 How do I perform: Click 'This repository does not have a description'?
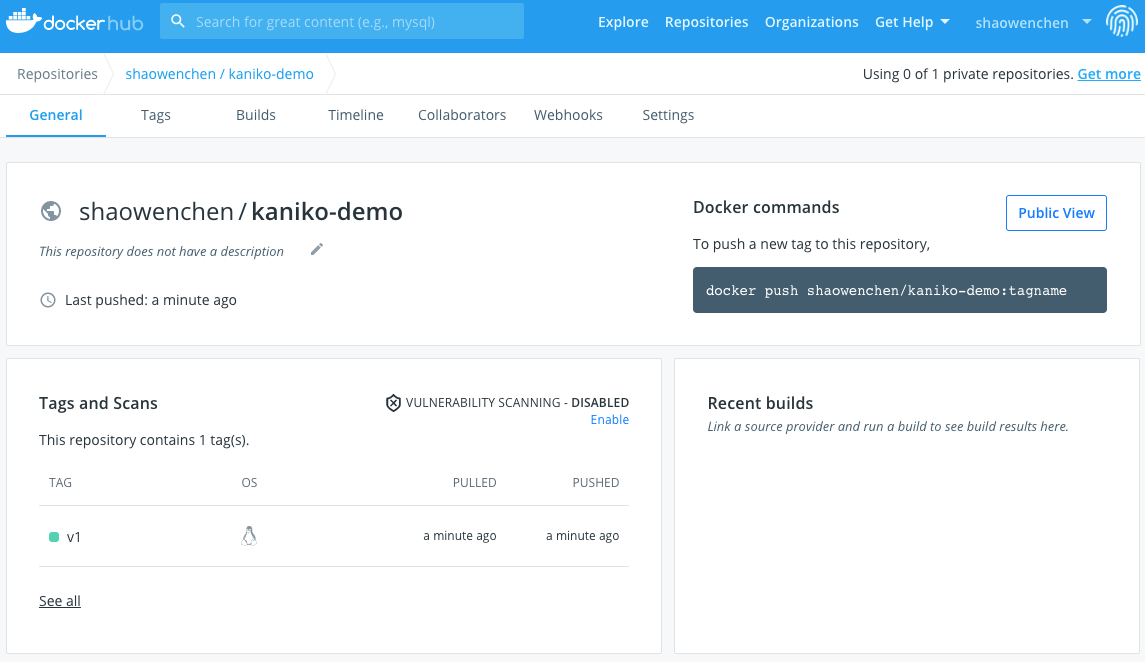coord(161,251)
